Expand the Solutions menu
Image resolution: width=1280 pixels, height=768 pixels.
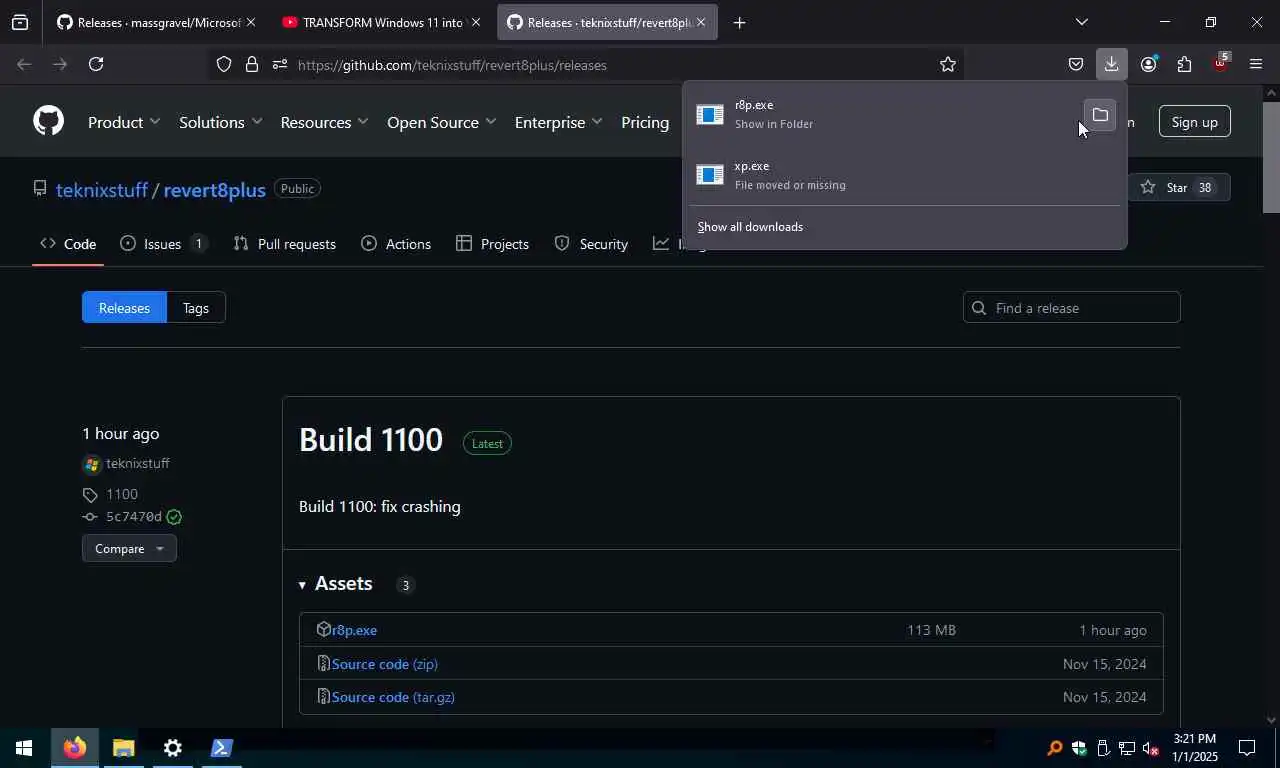220,122
